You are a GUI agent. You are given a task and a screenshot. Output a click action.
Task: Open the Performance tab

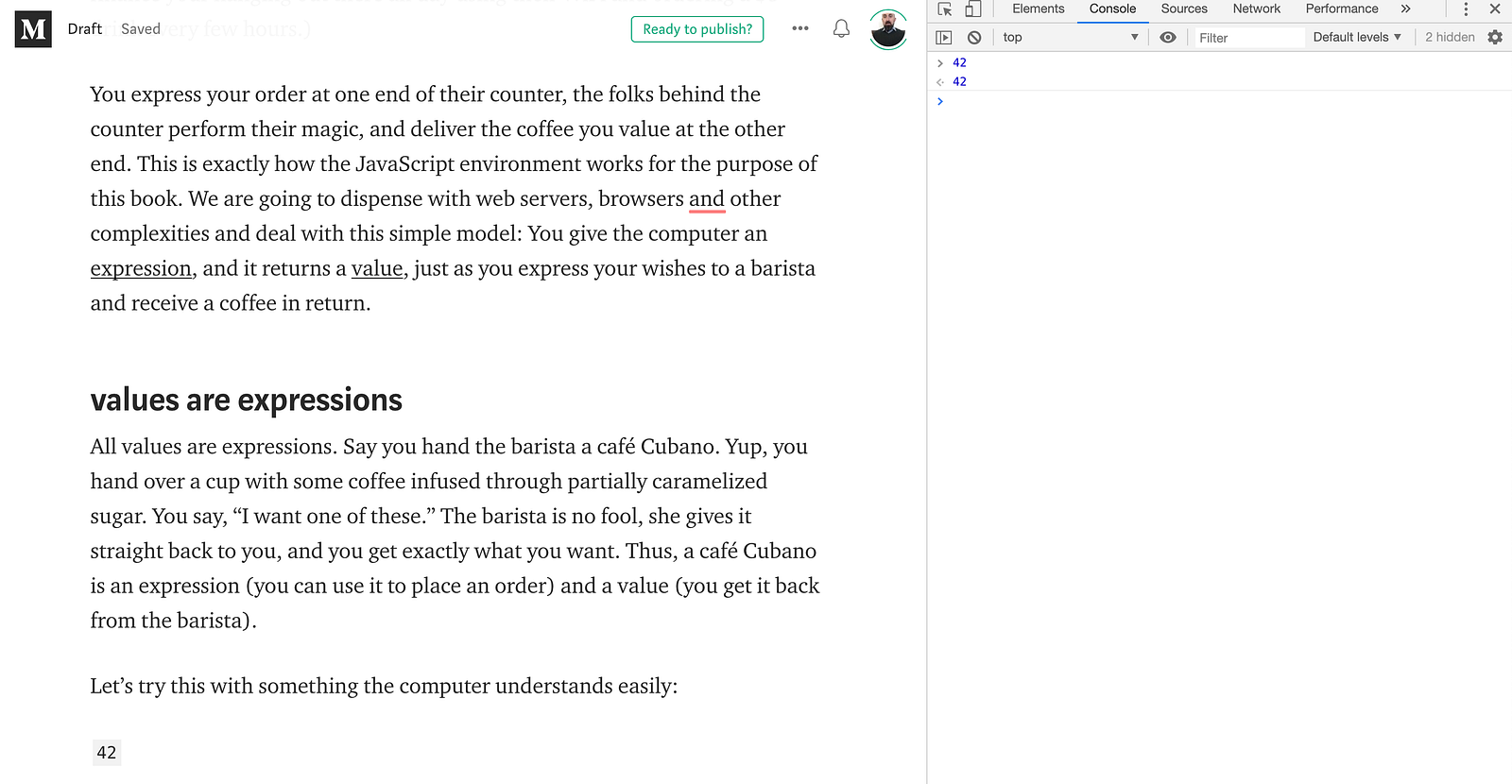[x=1342, y=9]
